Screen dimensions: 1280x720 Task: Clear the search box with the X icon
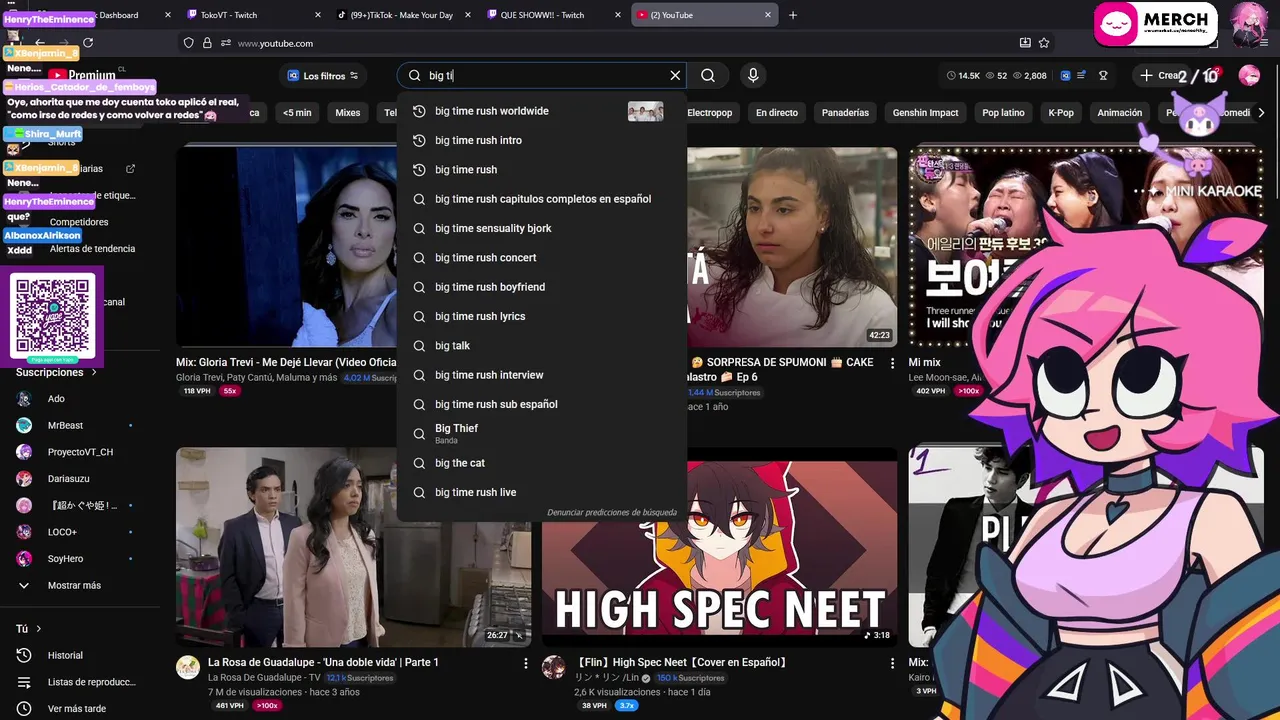tap(675, 75)
